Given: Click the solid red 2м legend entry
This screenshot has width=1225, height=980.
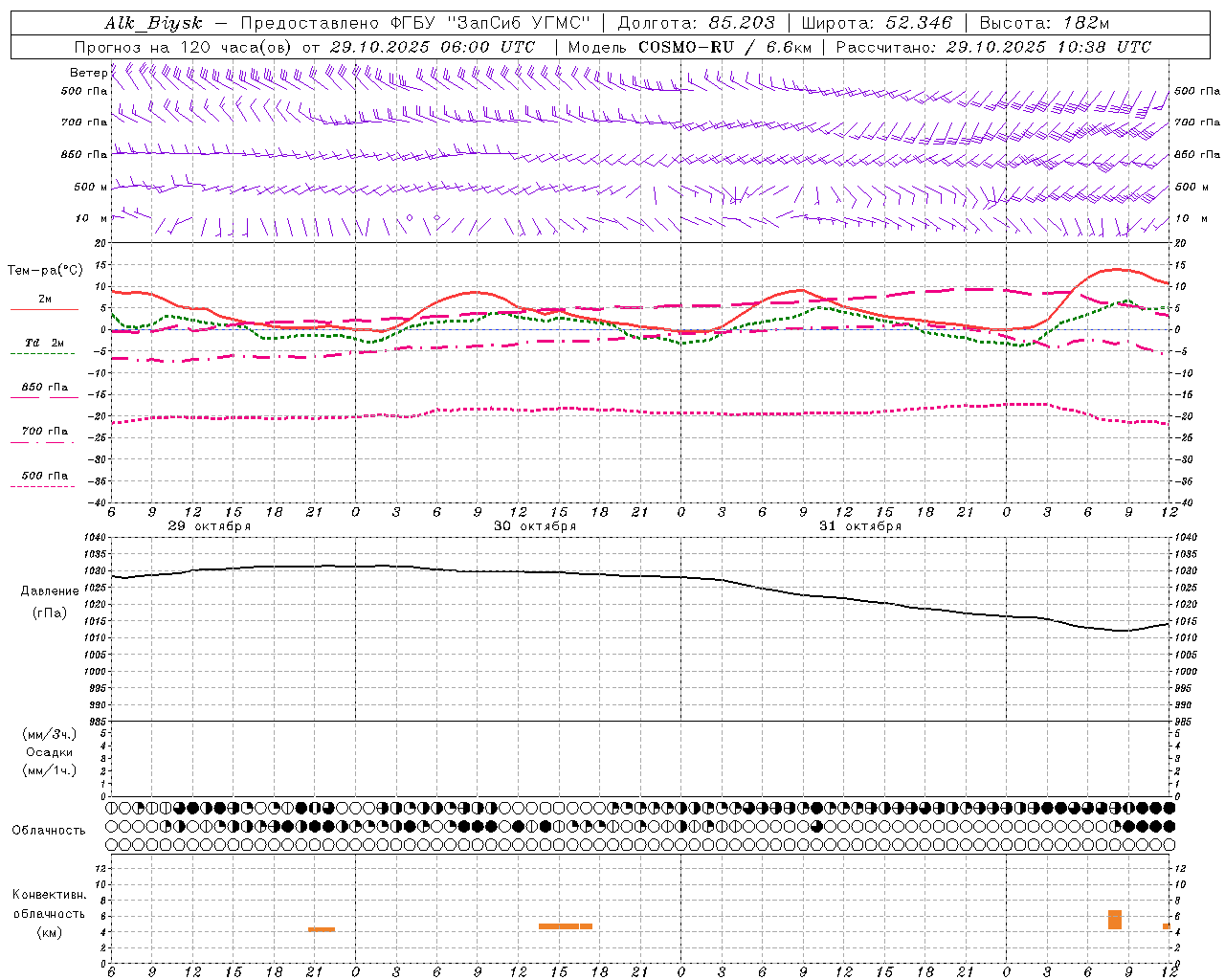Looking at the screenshot, I should [x=44, y=302].
